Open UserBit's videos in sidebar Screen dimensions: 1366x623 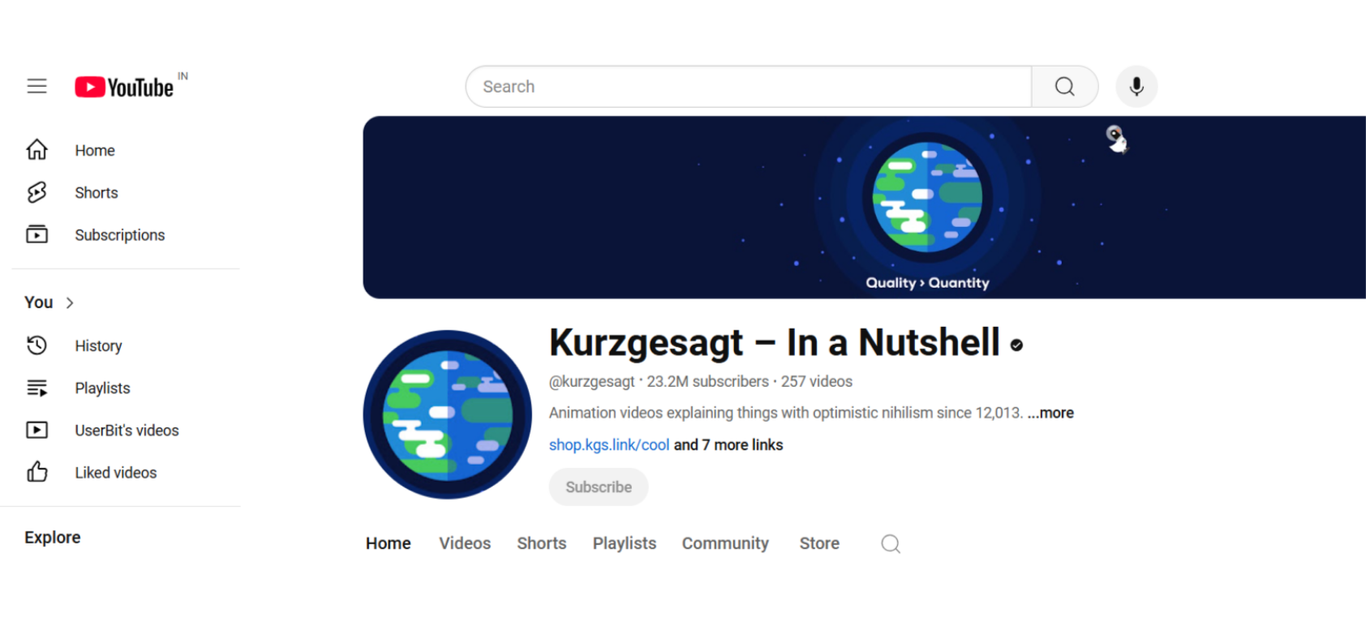pyautogui.click(x=125, y=430)
